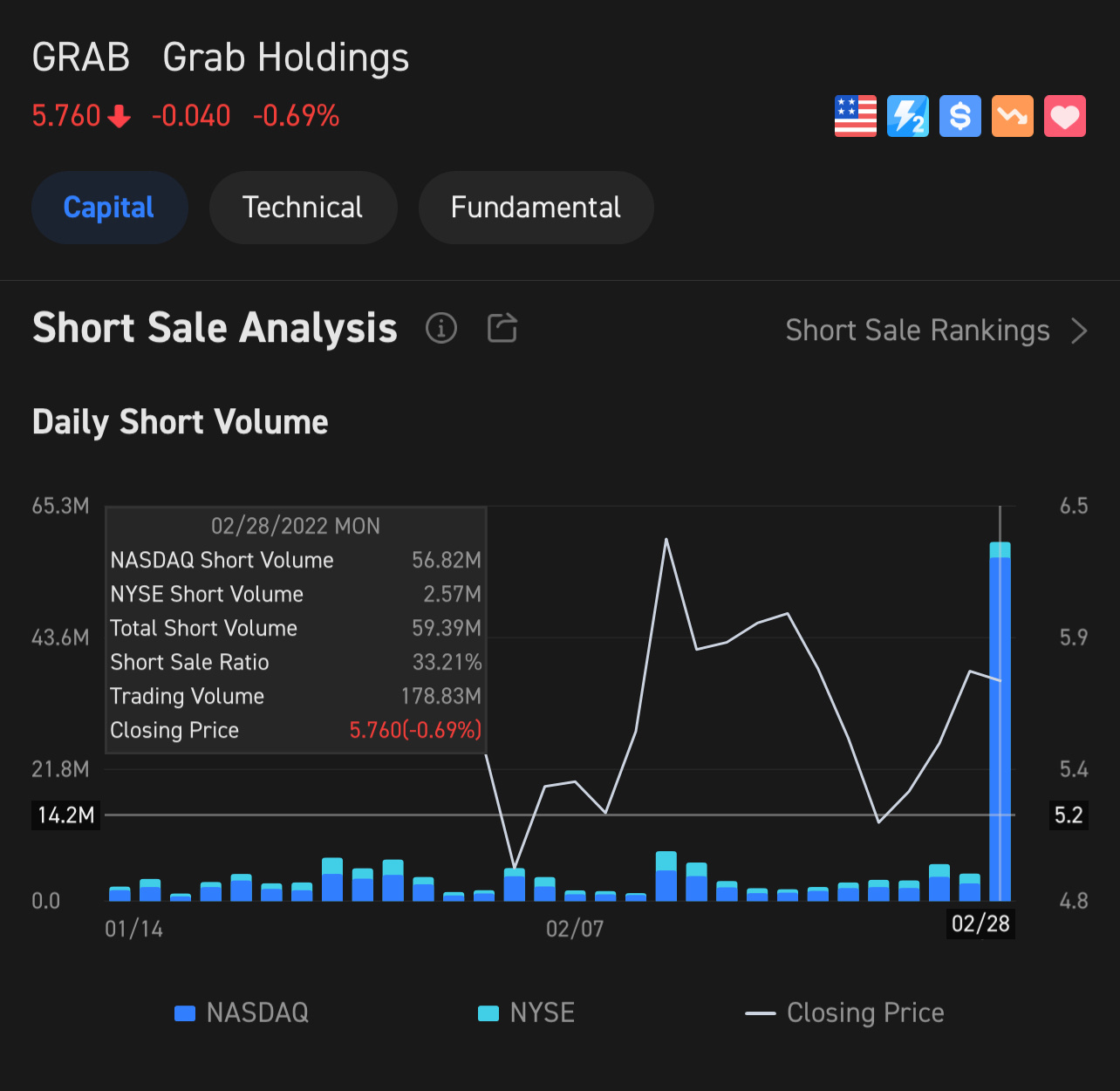Open Short Sale Rankings link

pos(918,331)
